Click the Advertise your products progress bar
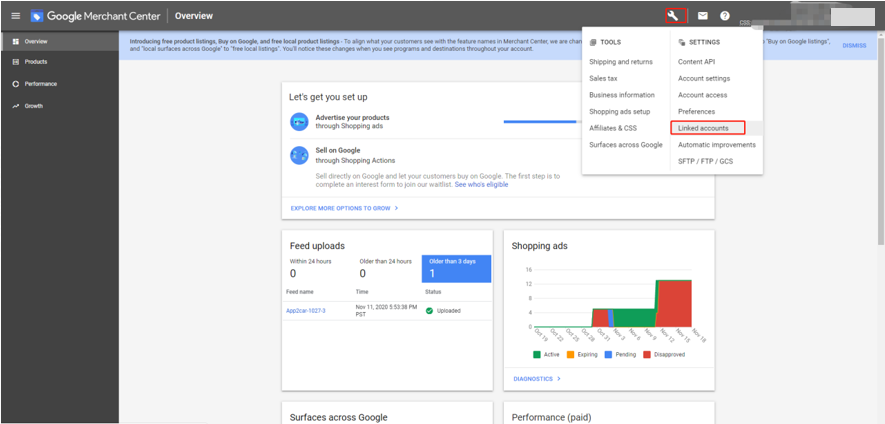 click(540, 121)
